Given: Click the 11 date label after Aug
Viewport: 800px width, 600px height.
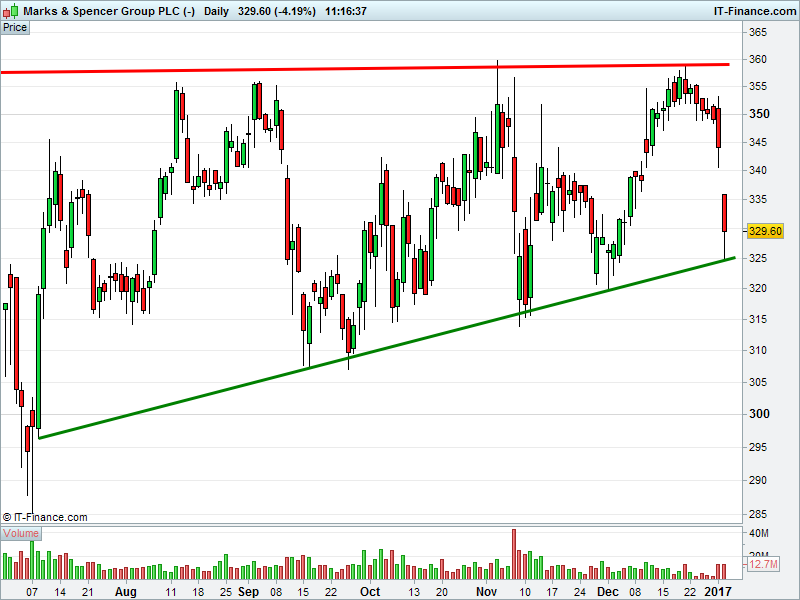Looking at the screenshot, I should [x=171, y=592].
